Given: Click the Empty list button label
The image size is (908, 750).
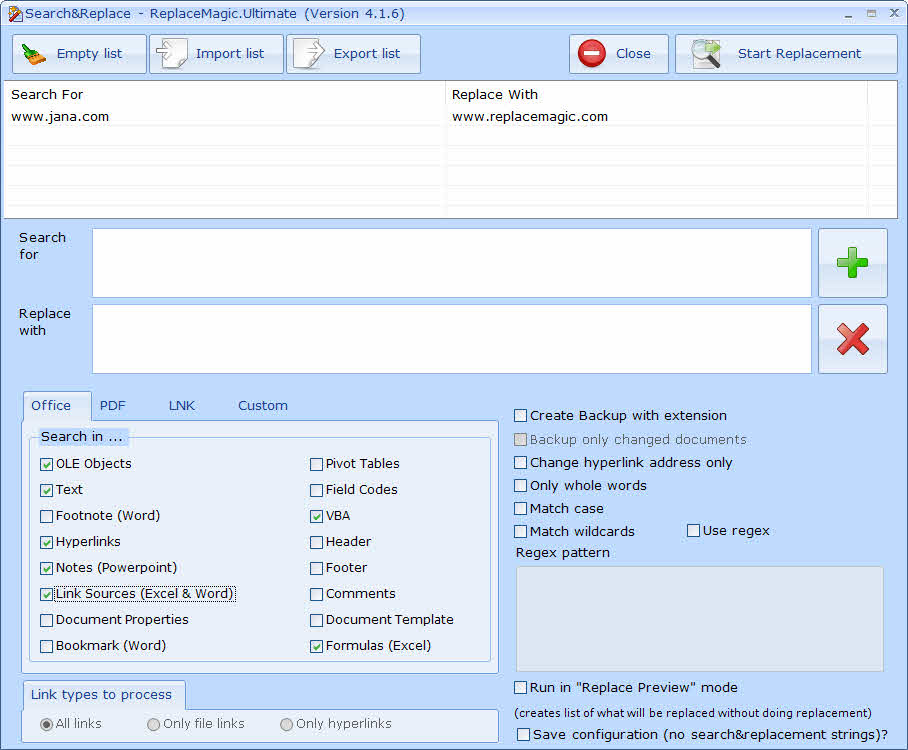Looking at the screenshot, I should (x=89, y=54).
